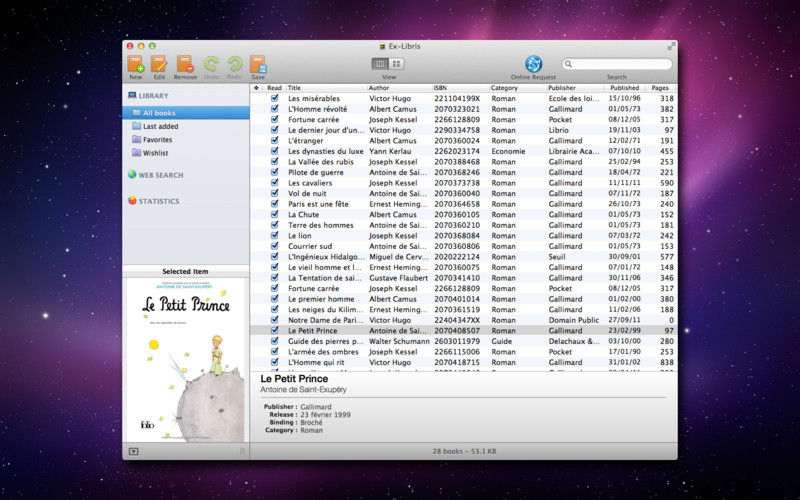Uncheck Read for Vol de nuit
This screenshot has width=800, height=500.
coord(274,193)
